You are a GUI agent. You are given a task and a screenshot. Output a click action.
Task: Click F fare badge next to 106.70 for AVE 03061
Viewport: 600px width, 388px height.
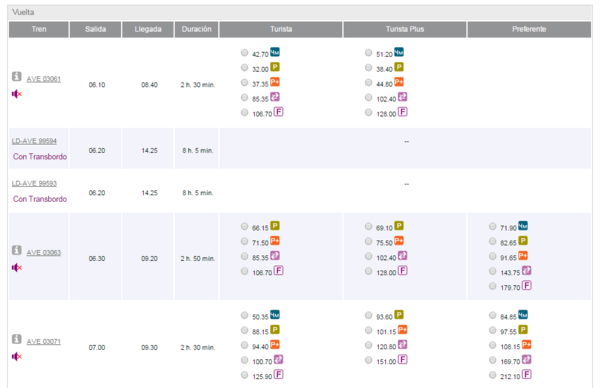click(279, 112)
